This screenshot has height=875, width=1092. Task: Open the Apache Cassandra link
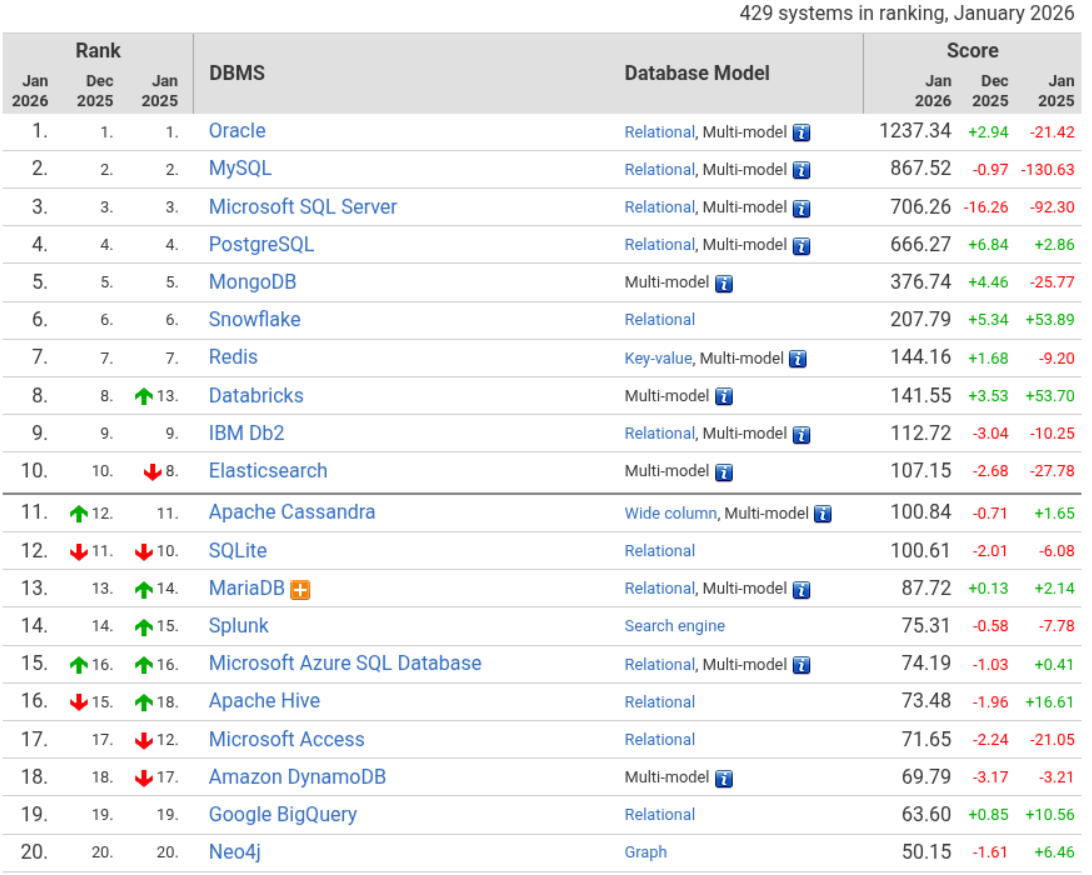click(292, 512)
